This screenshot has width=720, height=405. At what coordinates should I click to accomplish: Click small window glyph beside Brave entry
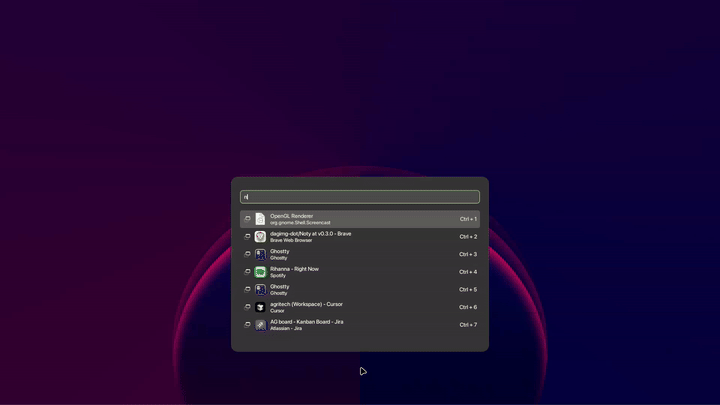(x=248, y=236)
